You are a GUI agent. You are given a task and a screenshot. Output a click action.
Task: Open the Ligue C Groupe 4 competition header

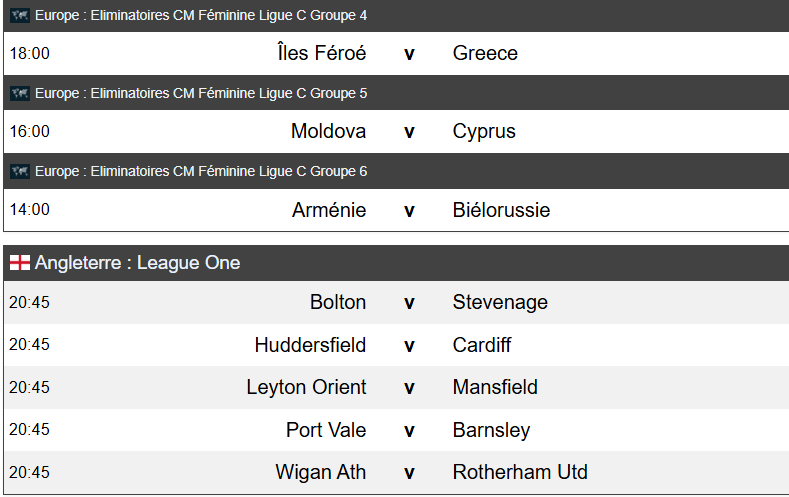(x=201, y=15)
